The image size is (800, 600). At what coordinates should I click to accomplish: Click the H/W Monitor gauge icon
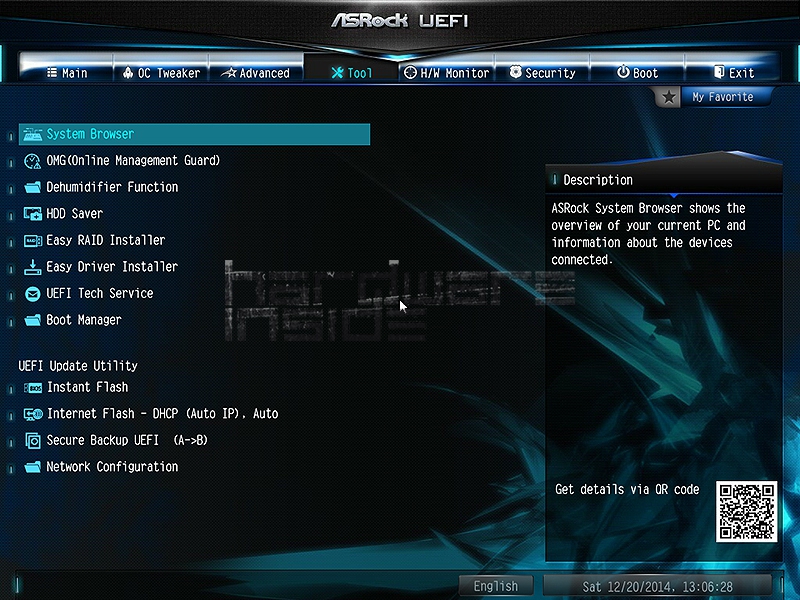[x=410, y=73]
